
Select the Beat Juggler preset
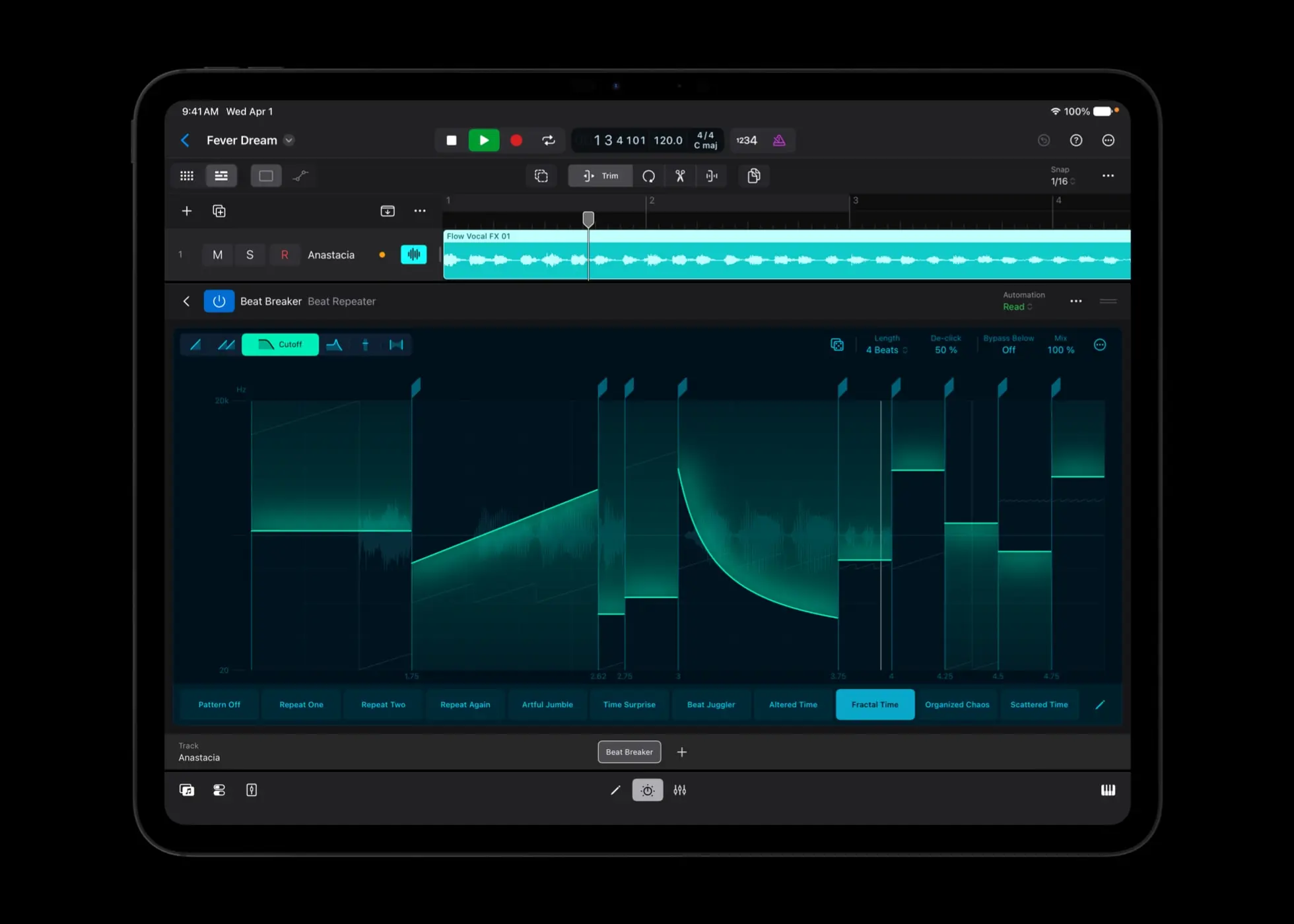pos(711,704)
